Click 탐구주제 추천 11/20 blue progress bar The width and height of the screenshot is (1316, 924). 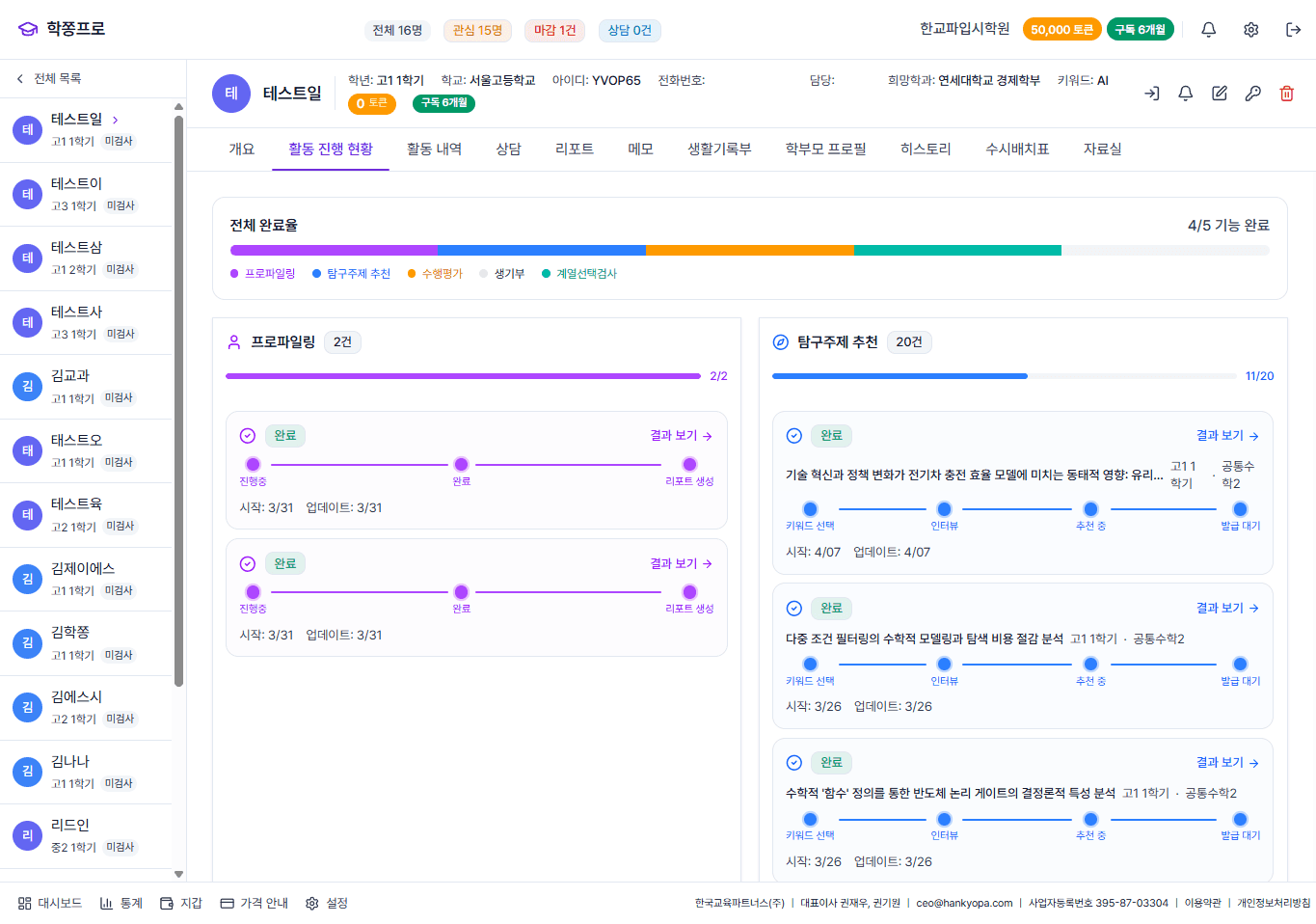[1004, 376]
